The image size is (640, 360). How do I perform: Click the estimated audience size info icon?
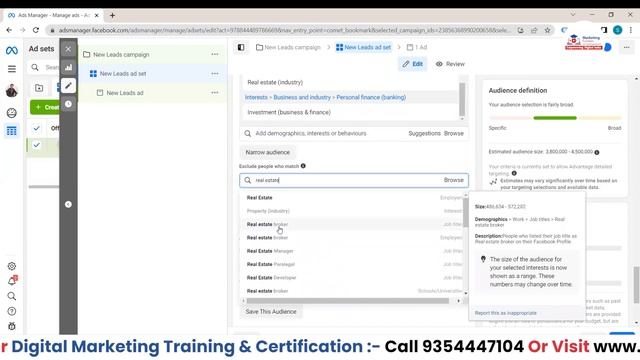[597, 152]
